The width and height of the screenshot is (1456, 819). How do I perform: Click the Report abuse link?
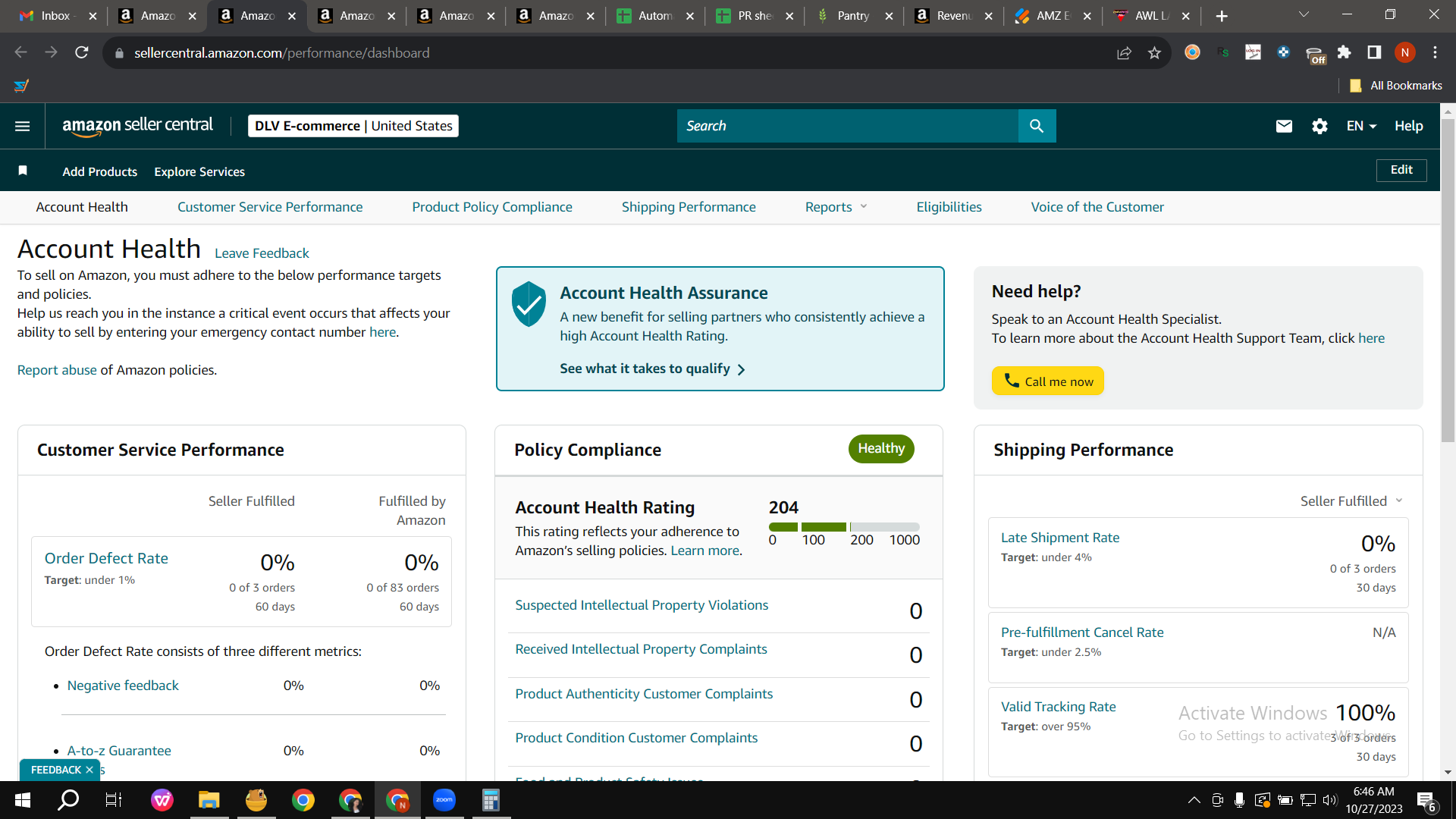(57, 370)
